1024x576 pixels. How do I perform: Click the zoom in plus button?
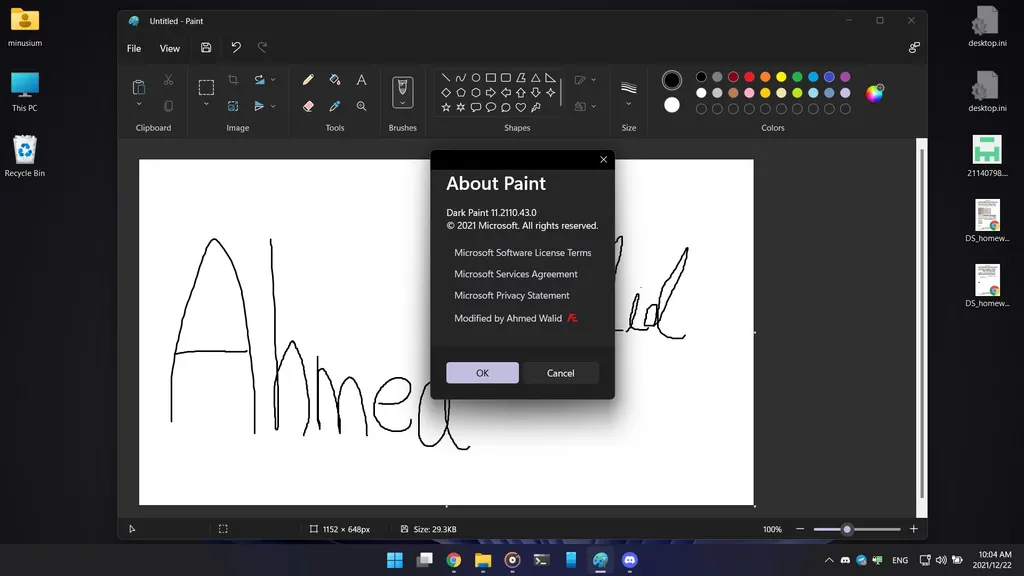tap(913, 529)
